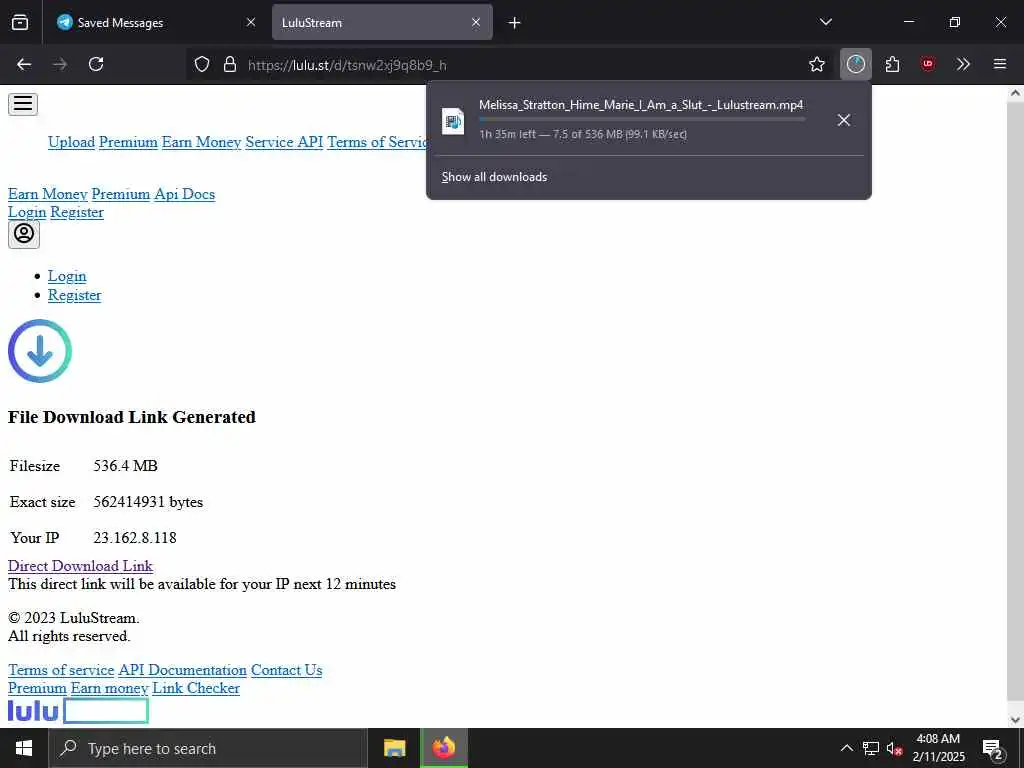Click the user account circle button
This screenshot has height=768, width=1024.
click(24, 234)
